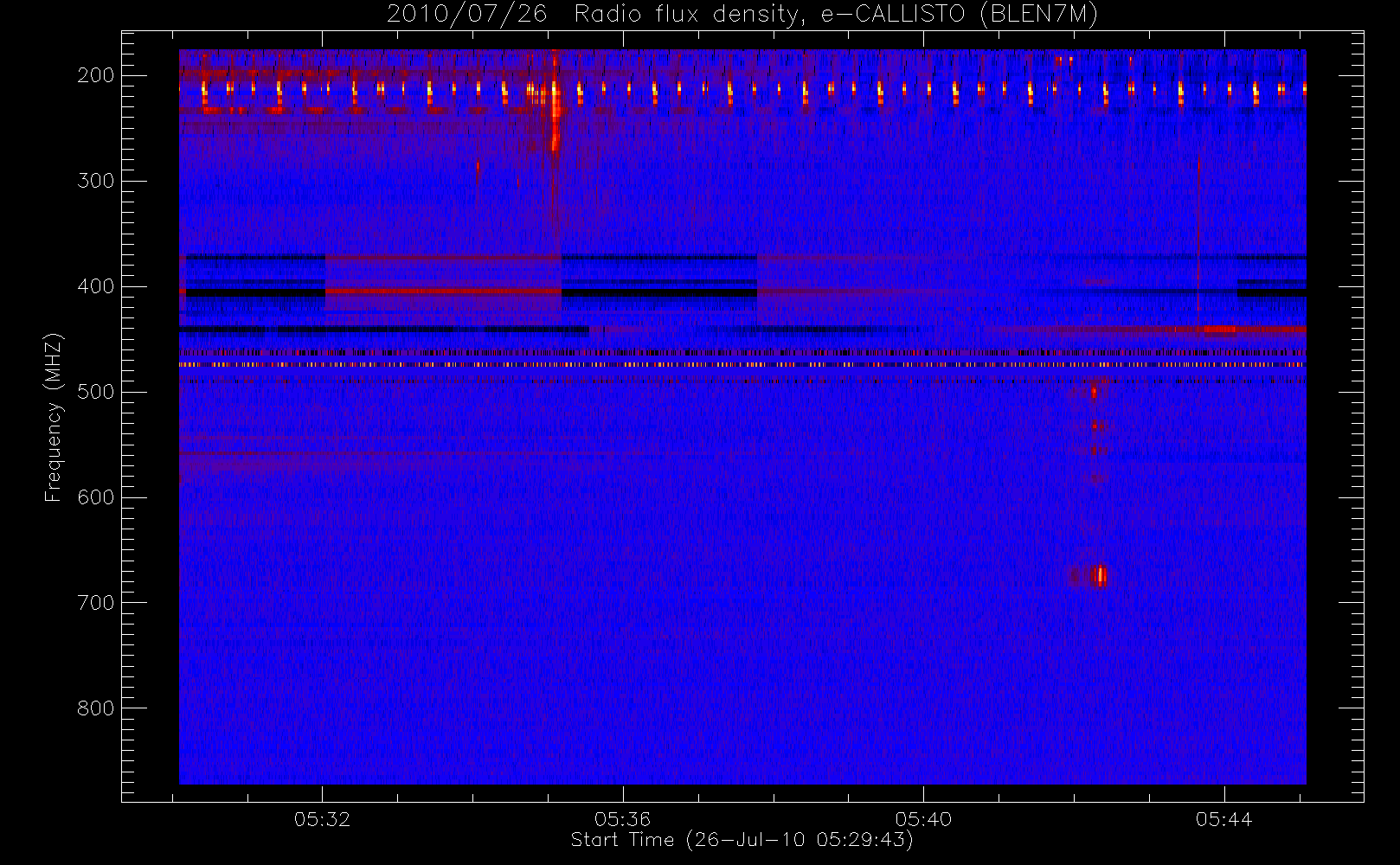Click the 05:36 time tick label
1400x865 pixels.
pos(622,819)
